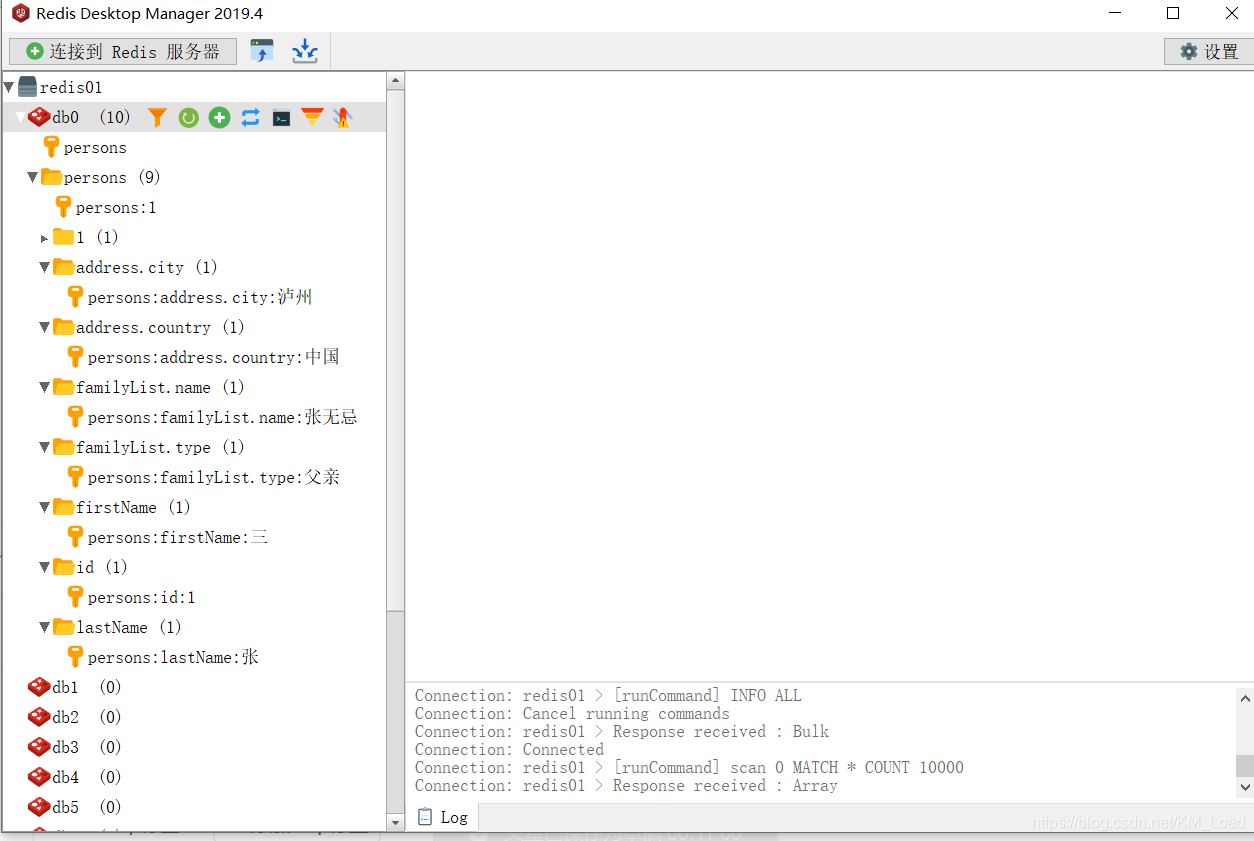Viewport: 1254px width, 841px height.
Task: Click key icon of persons:firstName:三
Action: pos(75,537)
